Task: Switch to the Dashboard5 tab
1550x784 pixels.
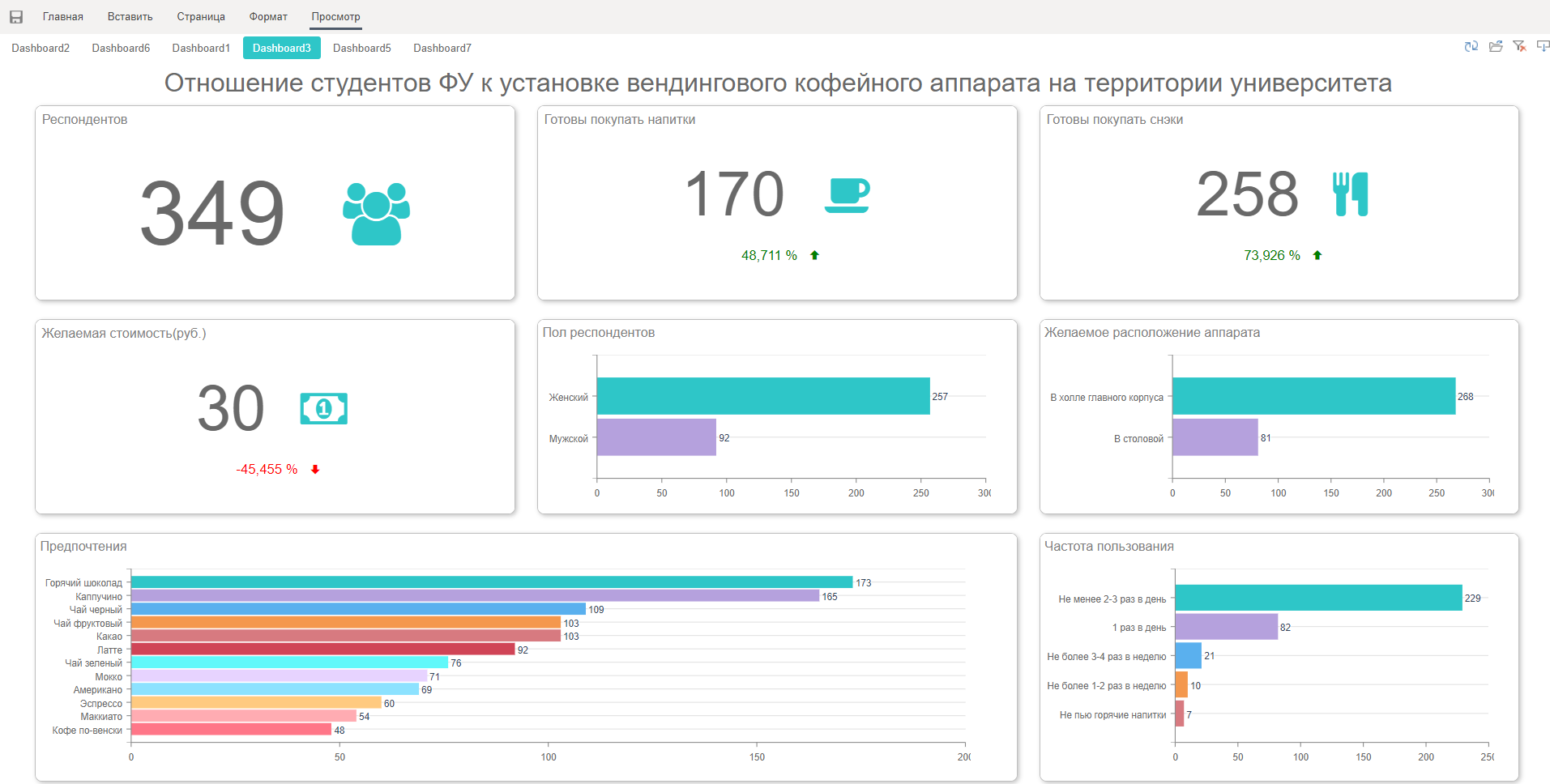Action: [361, 49]
